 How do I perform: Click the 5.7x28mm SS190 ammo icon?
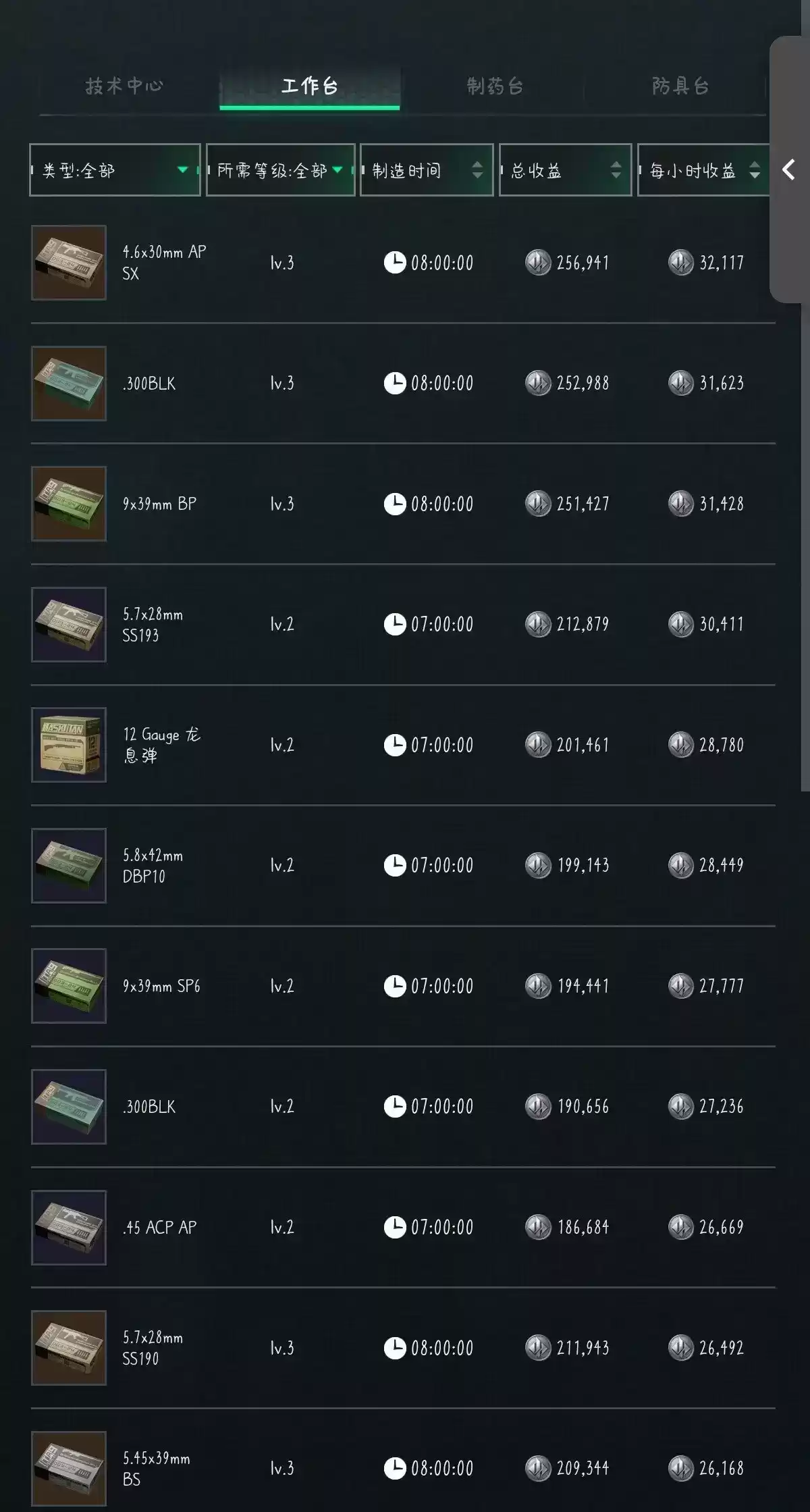pyautogui.click(x=69, y=1348)
